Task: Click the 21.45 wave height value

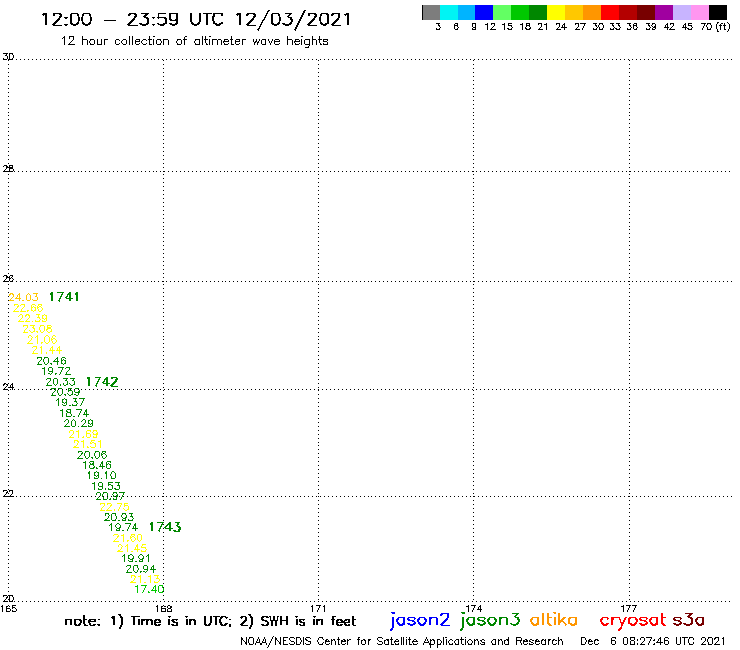Action: tap(132, 548)
